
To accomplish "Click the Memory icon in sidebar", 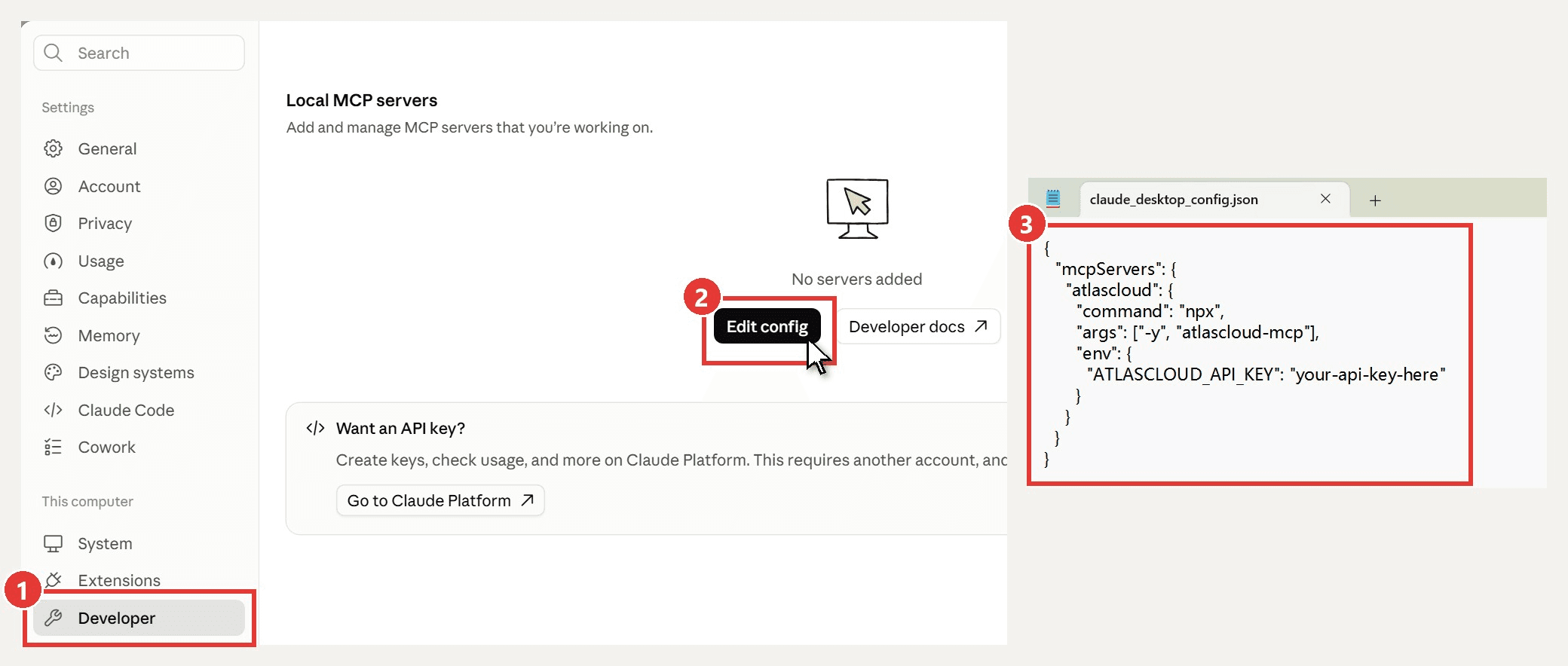I will 53,335.
